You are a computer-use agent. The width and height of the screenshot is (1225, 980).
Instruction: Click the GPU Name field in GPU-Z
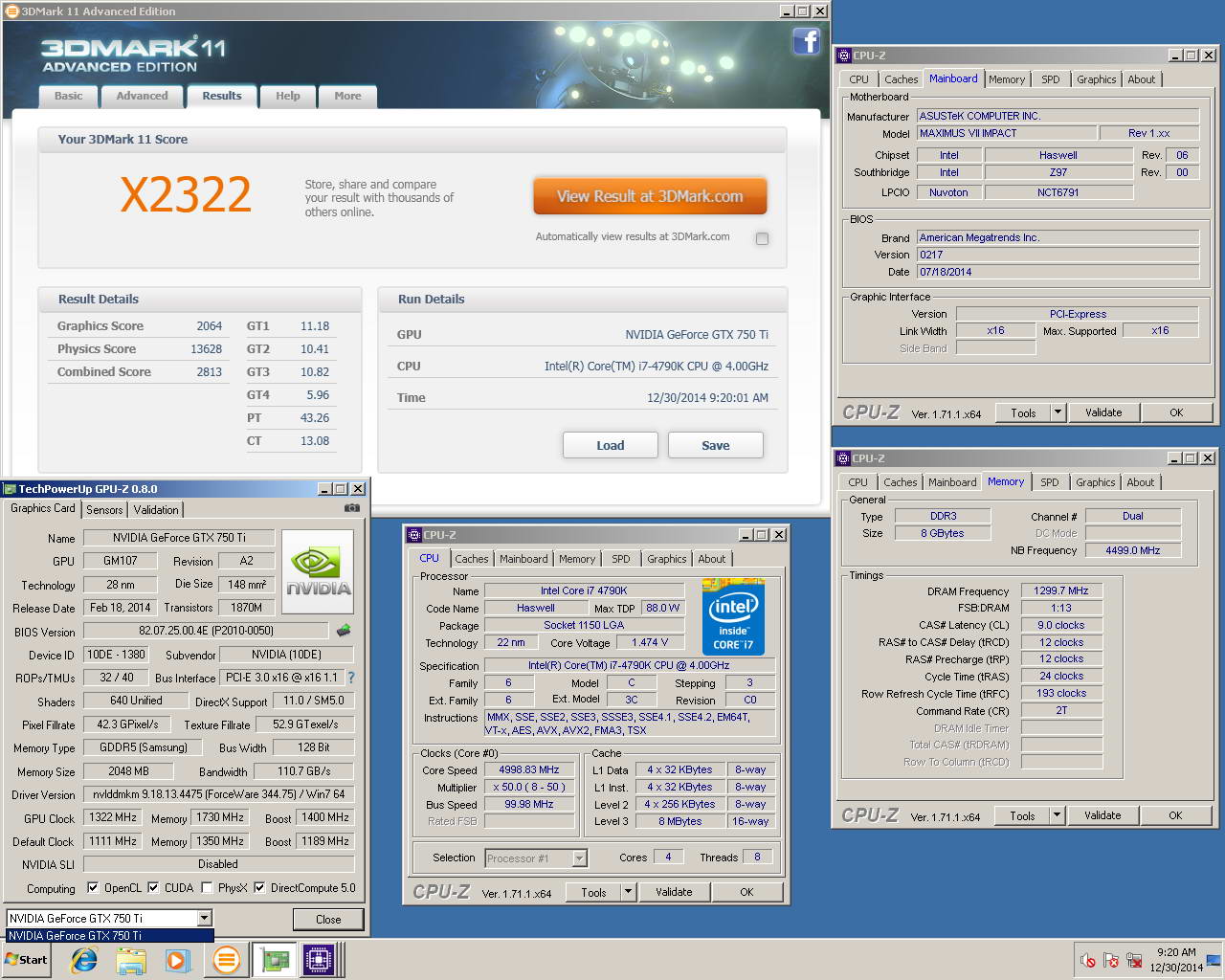[x=179, y=538]
